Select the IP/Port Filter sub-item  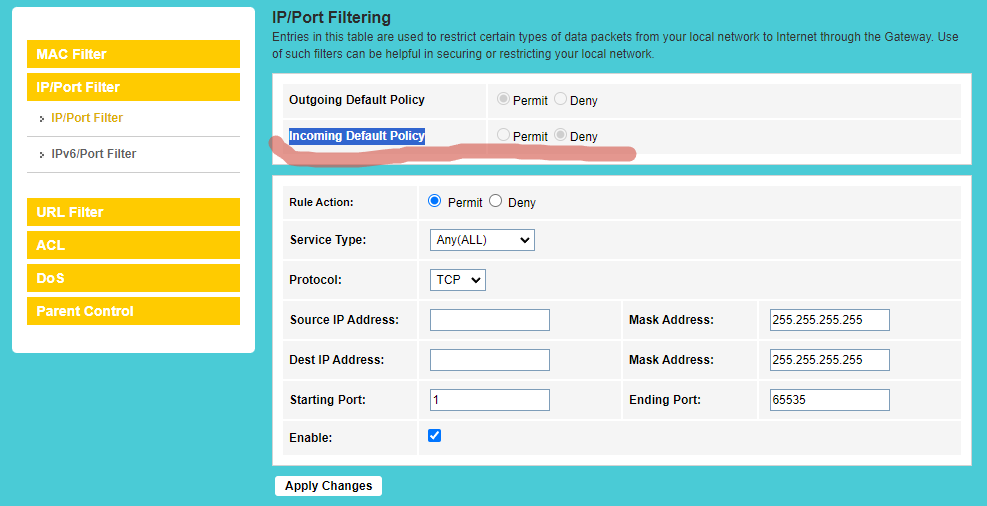[87, 118]
